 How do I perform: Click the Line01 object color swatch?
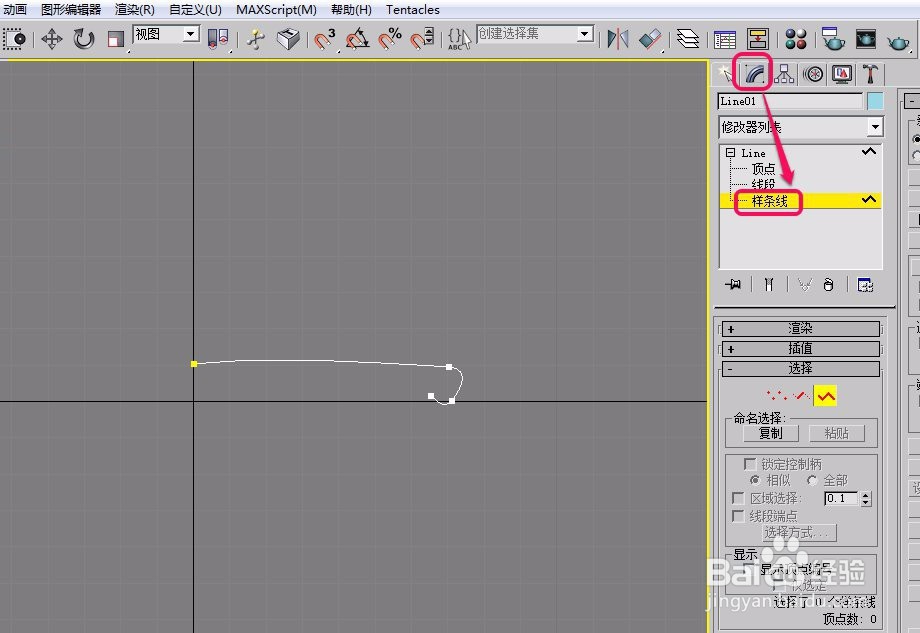[875, 101]
